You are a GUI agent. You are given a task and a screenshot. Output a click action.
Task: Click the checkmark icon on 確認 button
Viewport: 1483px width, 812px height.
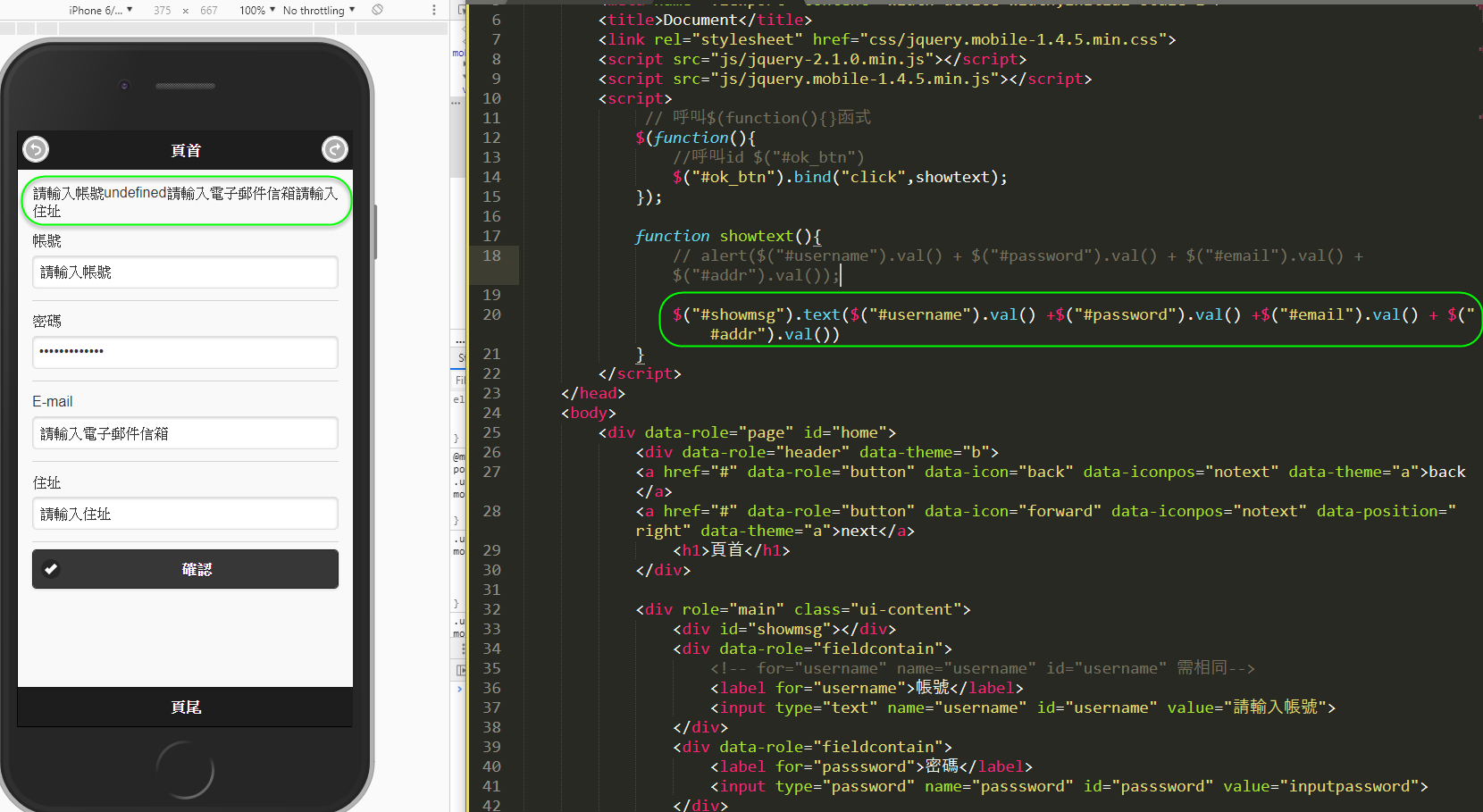coord(52,569)
